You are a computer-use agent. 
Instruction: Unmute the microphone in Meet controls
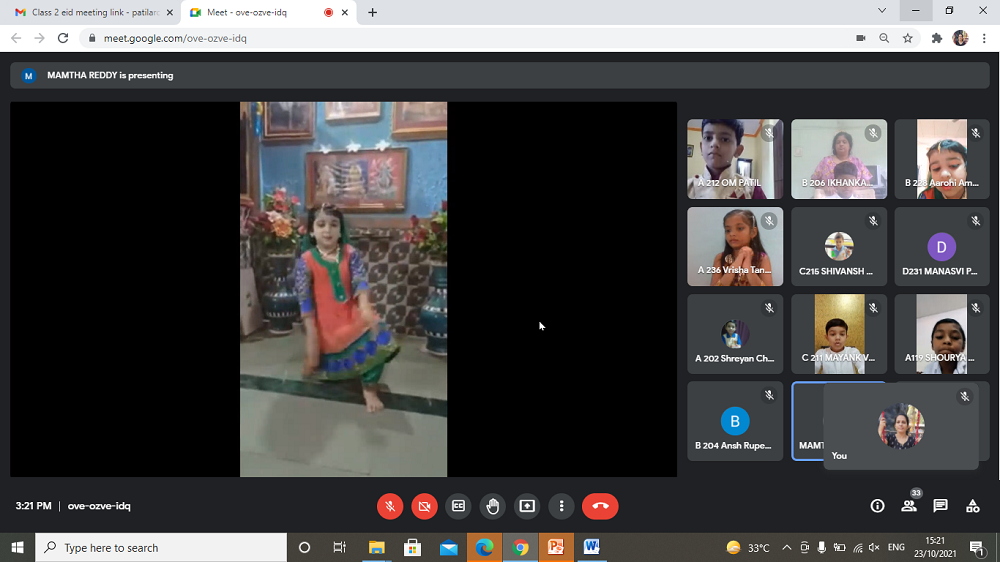click(x=390, y=506)
